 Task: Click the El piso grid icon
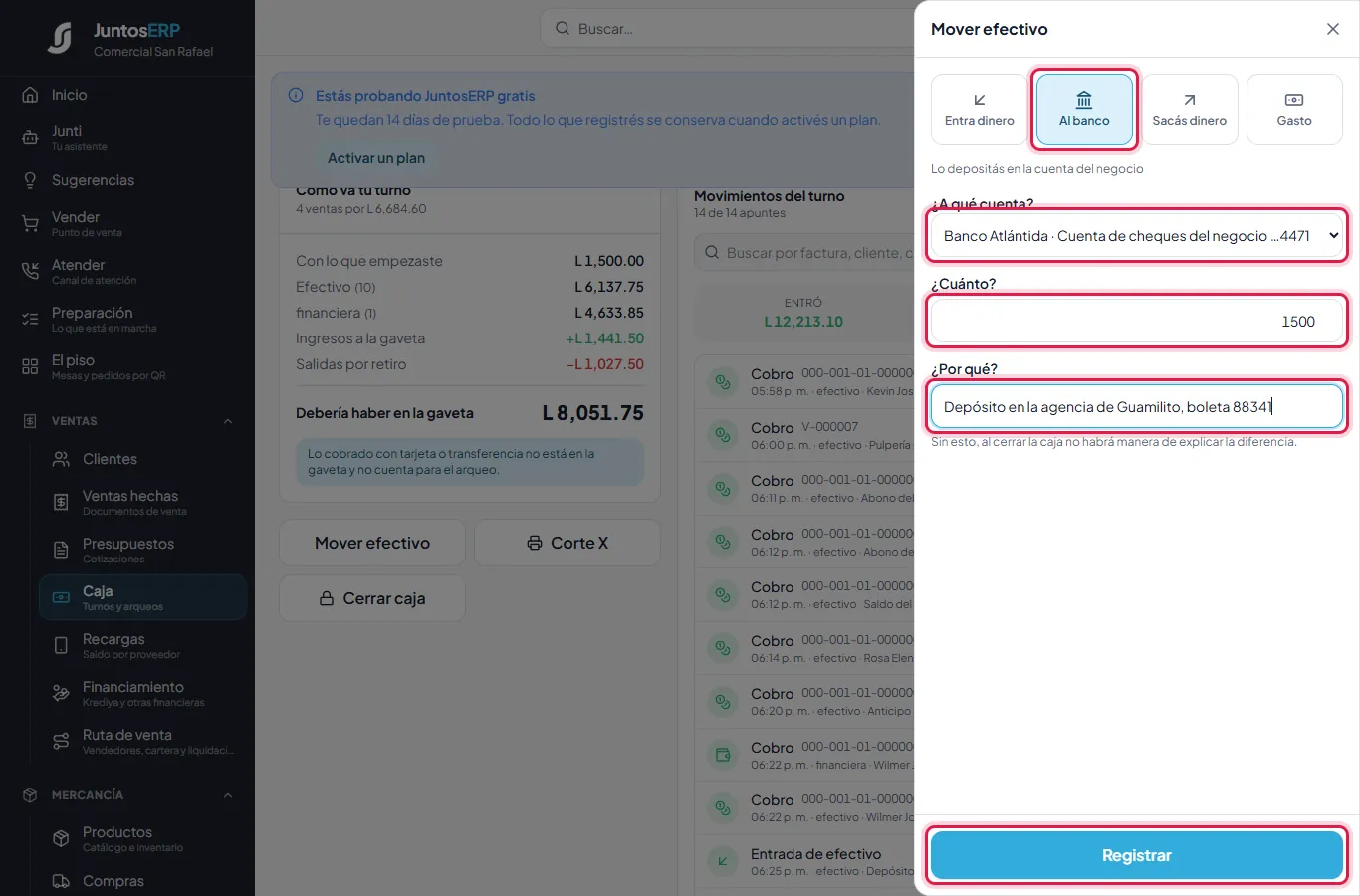click(x=30, y=366)
